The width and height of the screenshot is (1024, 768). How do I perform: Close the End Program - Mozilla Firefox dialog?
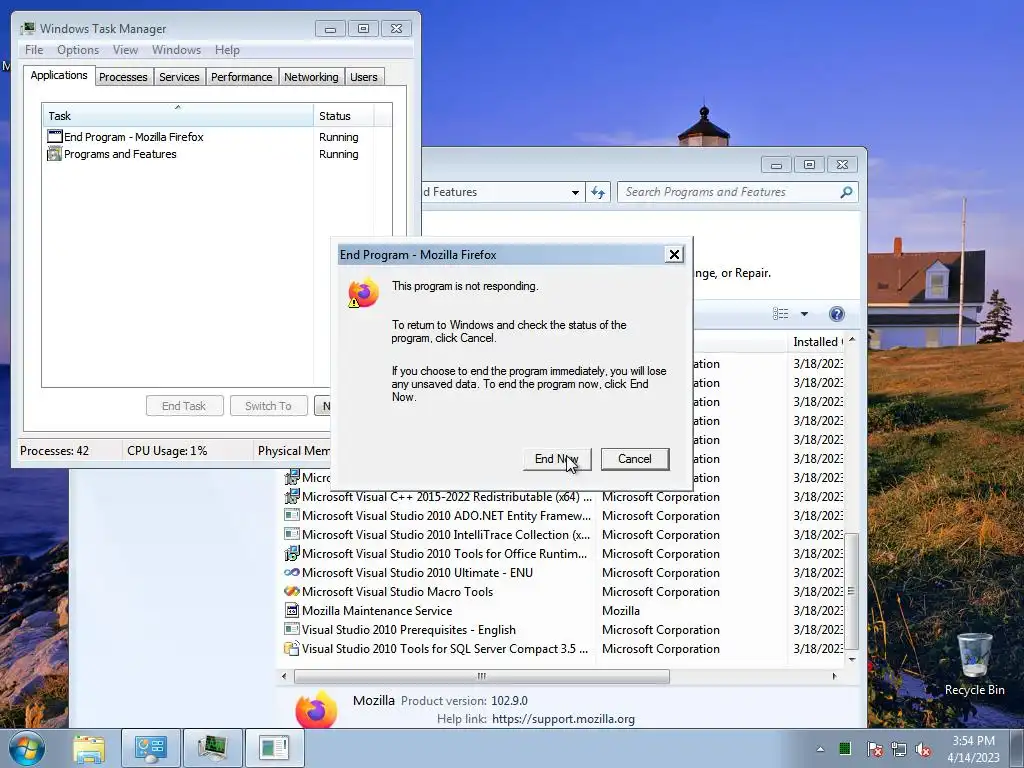pos(674,255)
